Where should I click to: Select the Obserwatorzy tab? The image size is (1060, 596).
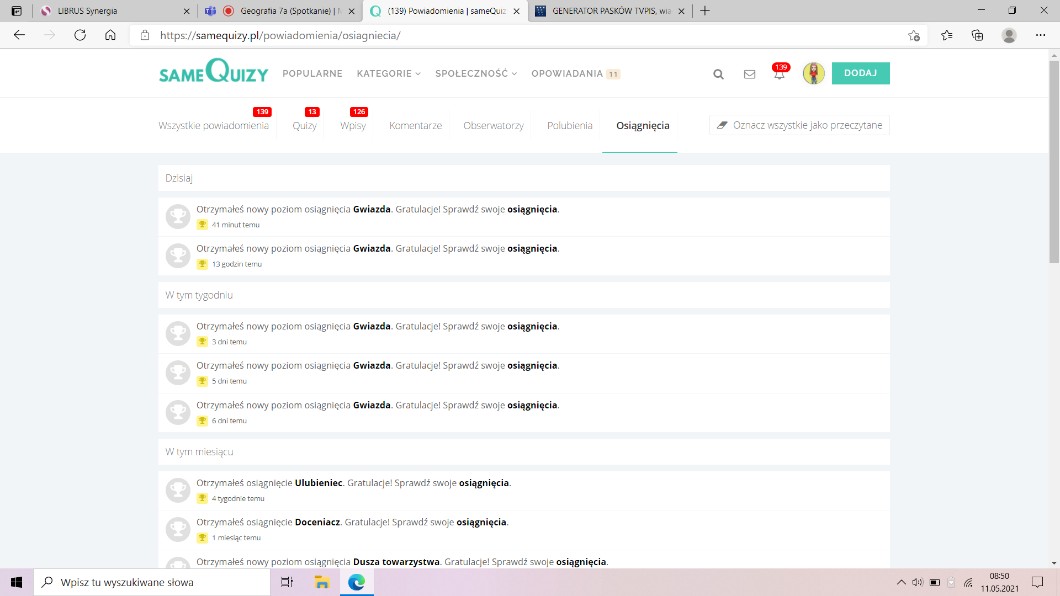pyautogui.click(x=493, y=126)
